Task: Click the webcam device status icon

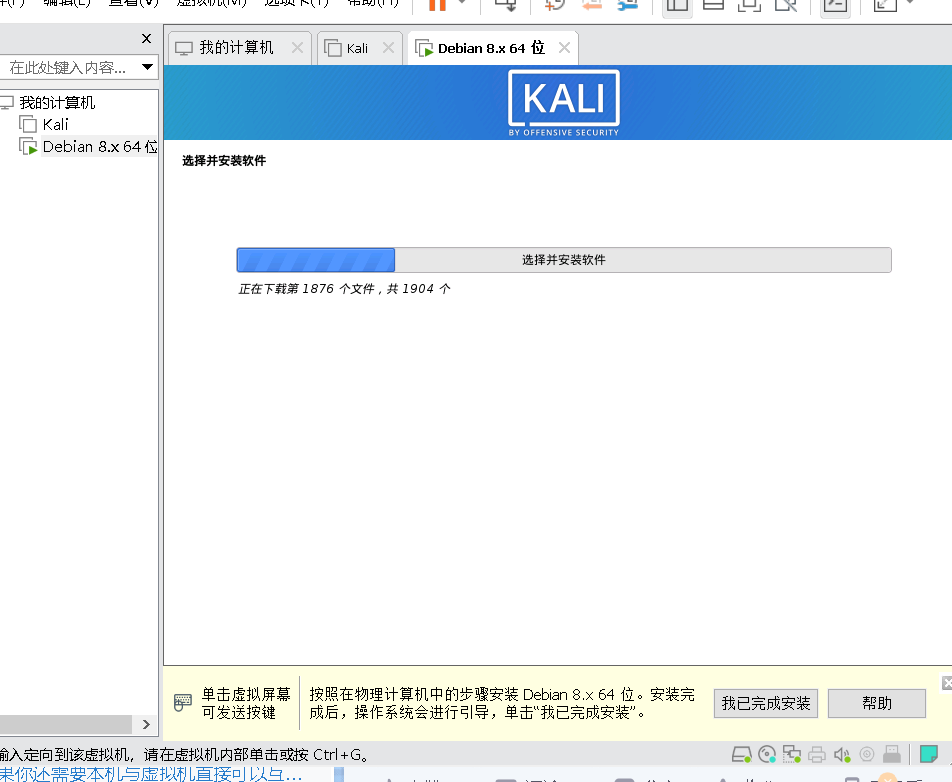Action: (866, 754)
